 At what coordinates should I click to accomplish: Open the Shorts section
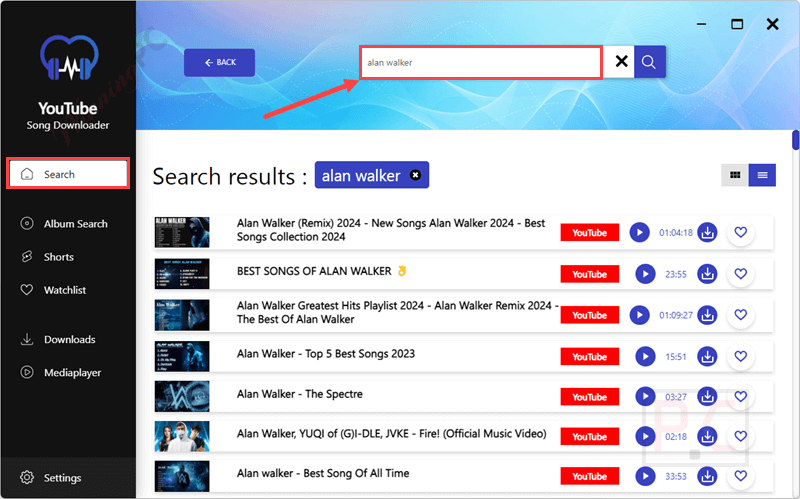(x=47, y=257)
